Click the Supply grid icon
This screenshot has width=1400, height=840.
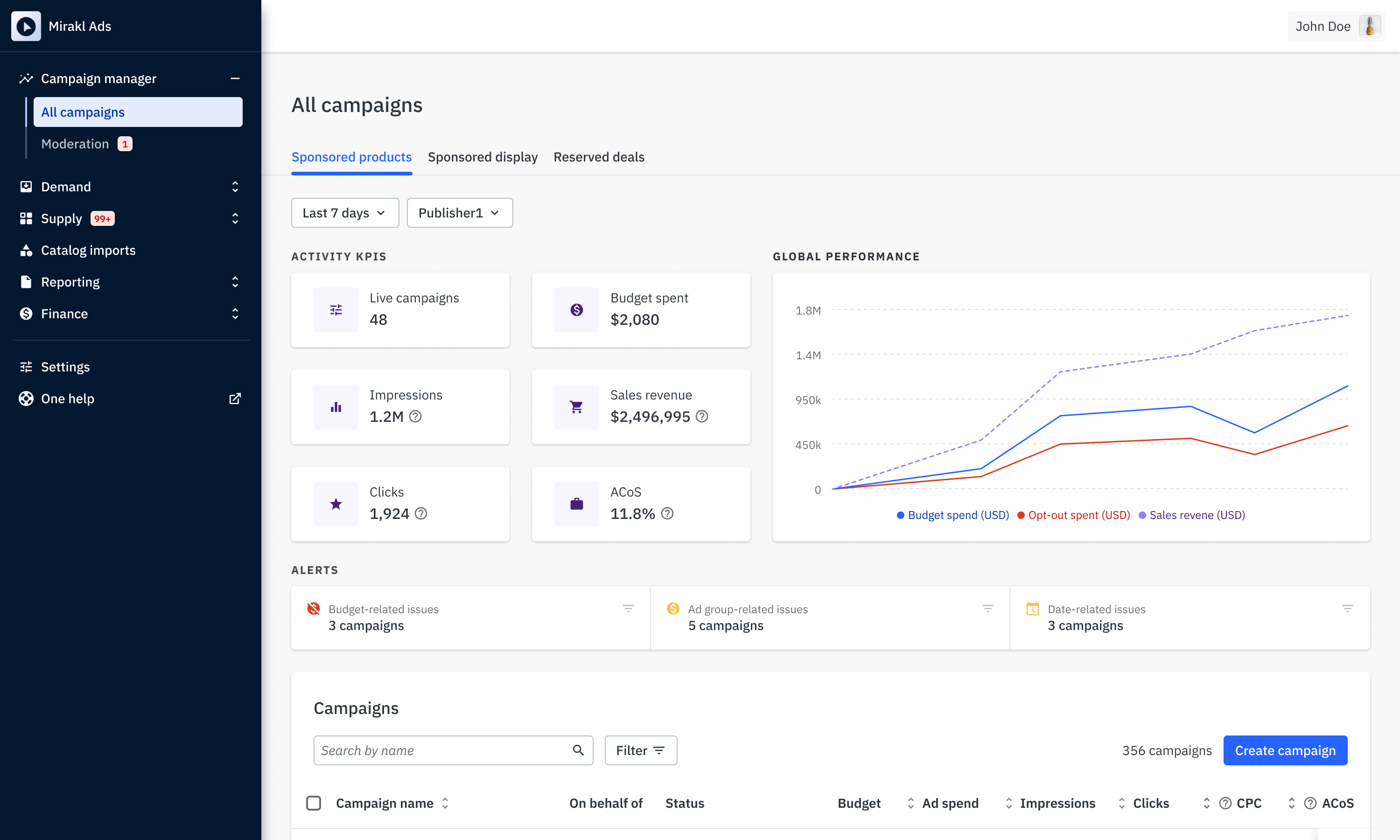tap(26, 218)
